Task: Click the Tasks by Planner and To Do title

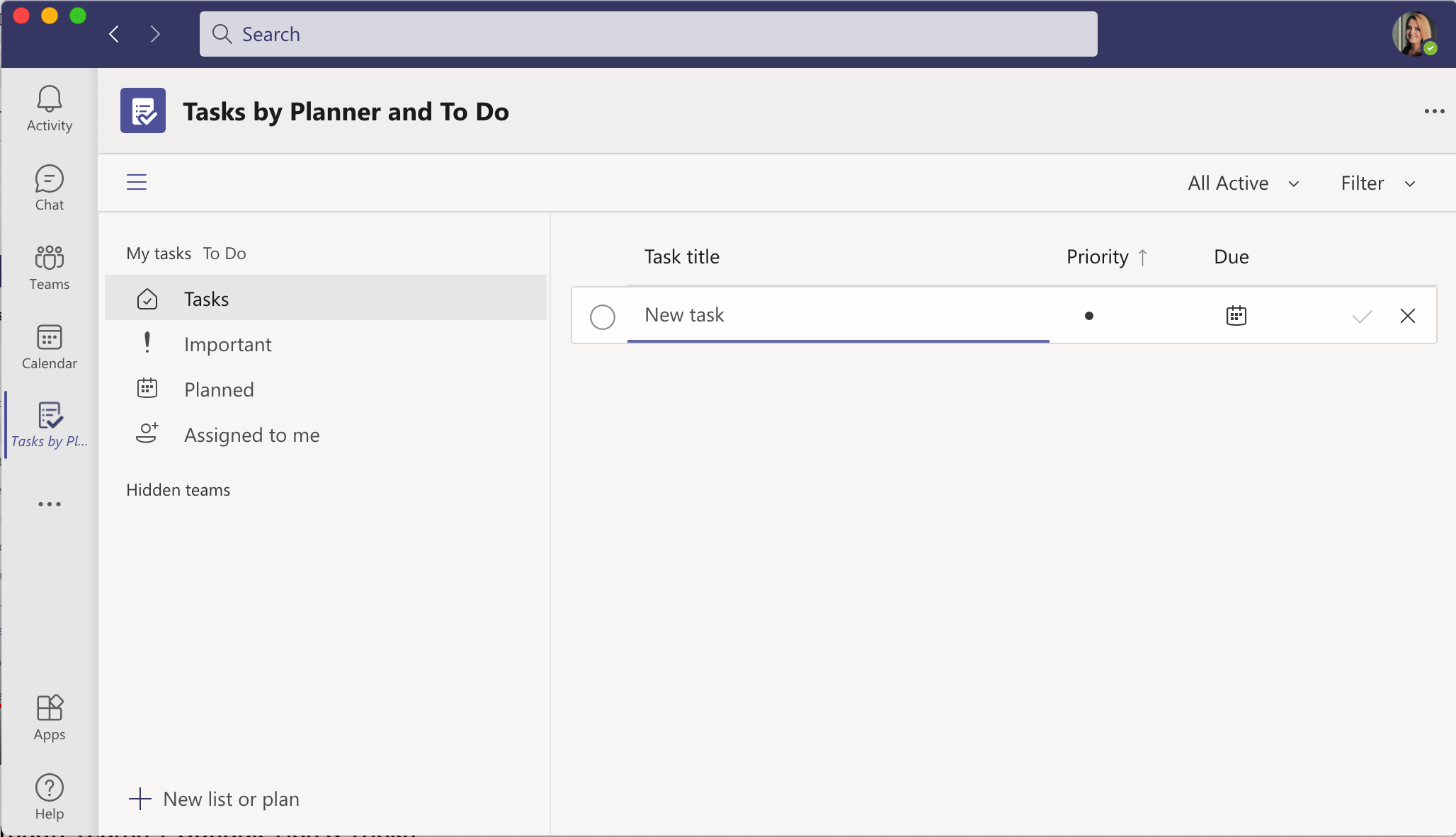Action: coord(346,112)
